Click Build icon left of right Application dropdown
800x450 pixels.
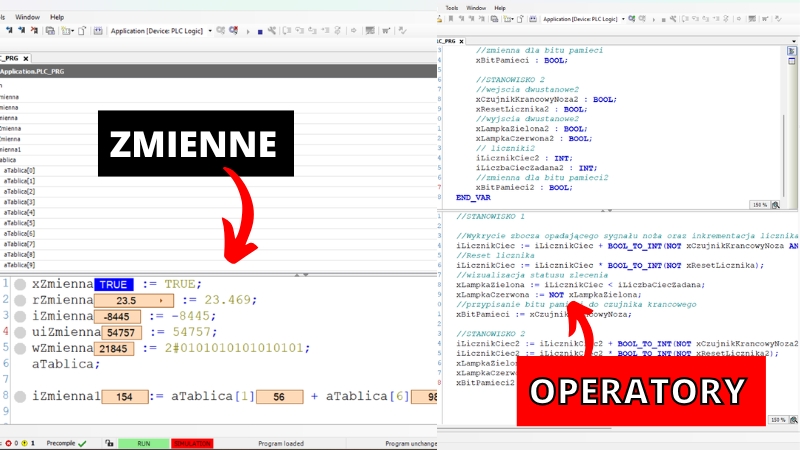point(533,19)
